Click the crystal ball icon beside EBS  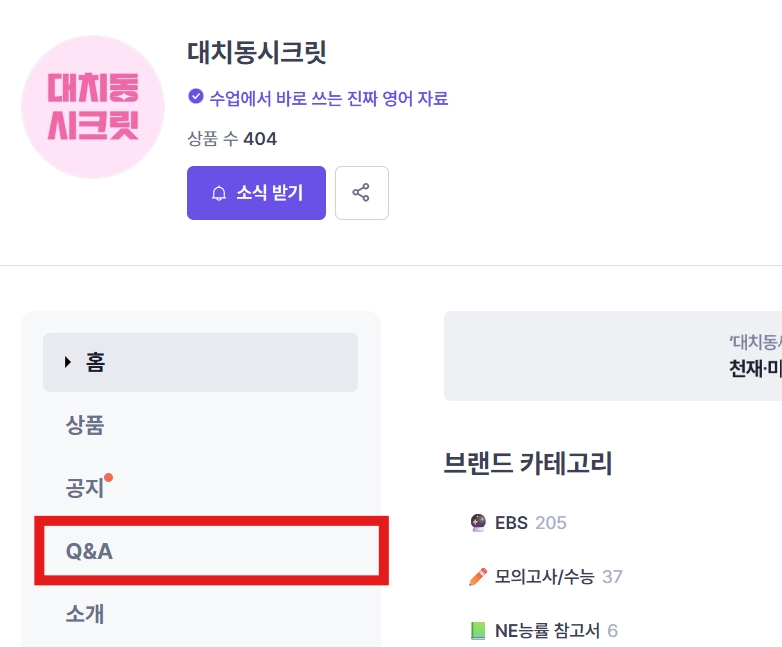click(477, 522)
